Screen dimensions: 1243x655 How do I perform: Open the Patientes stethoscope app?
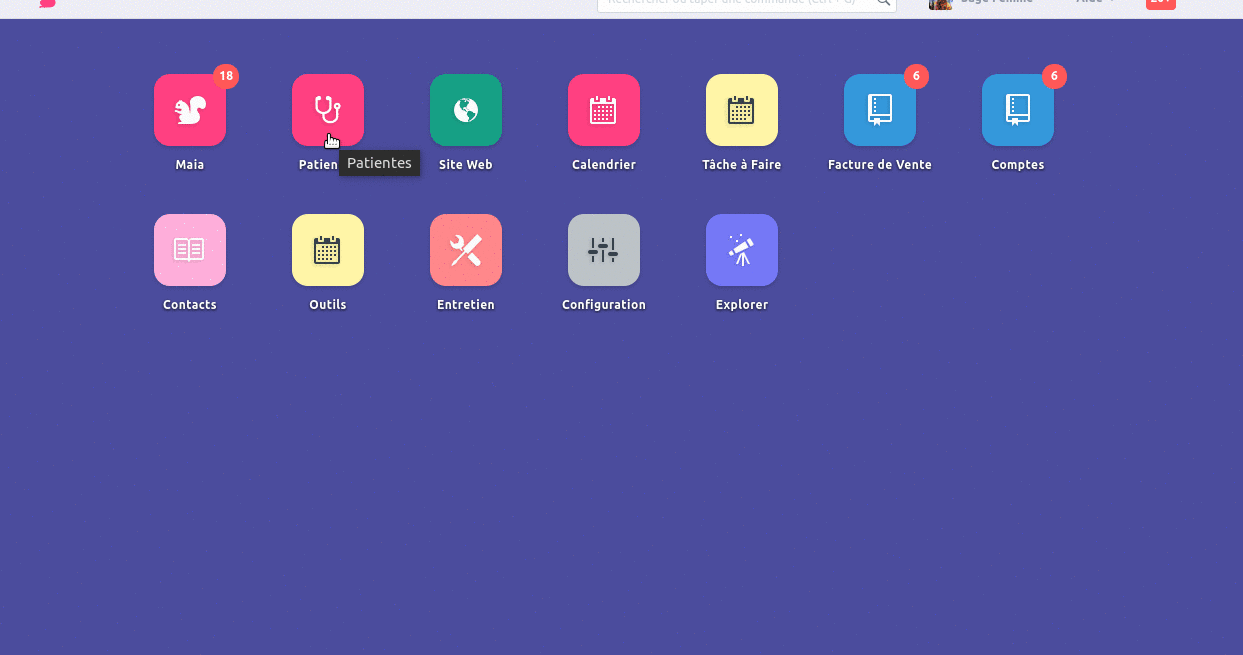[328, 110]
